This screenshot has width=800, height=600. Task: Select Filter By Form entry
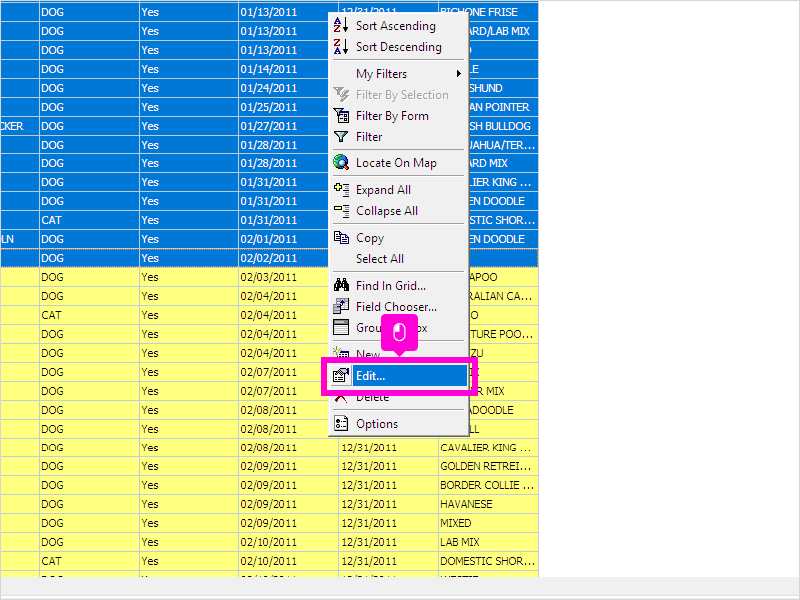pyautogui.click(x=392, y=116)
